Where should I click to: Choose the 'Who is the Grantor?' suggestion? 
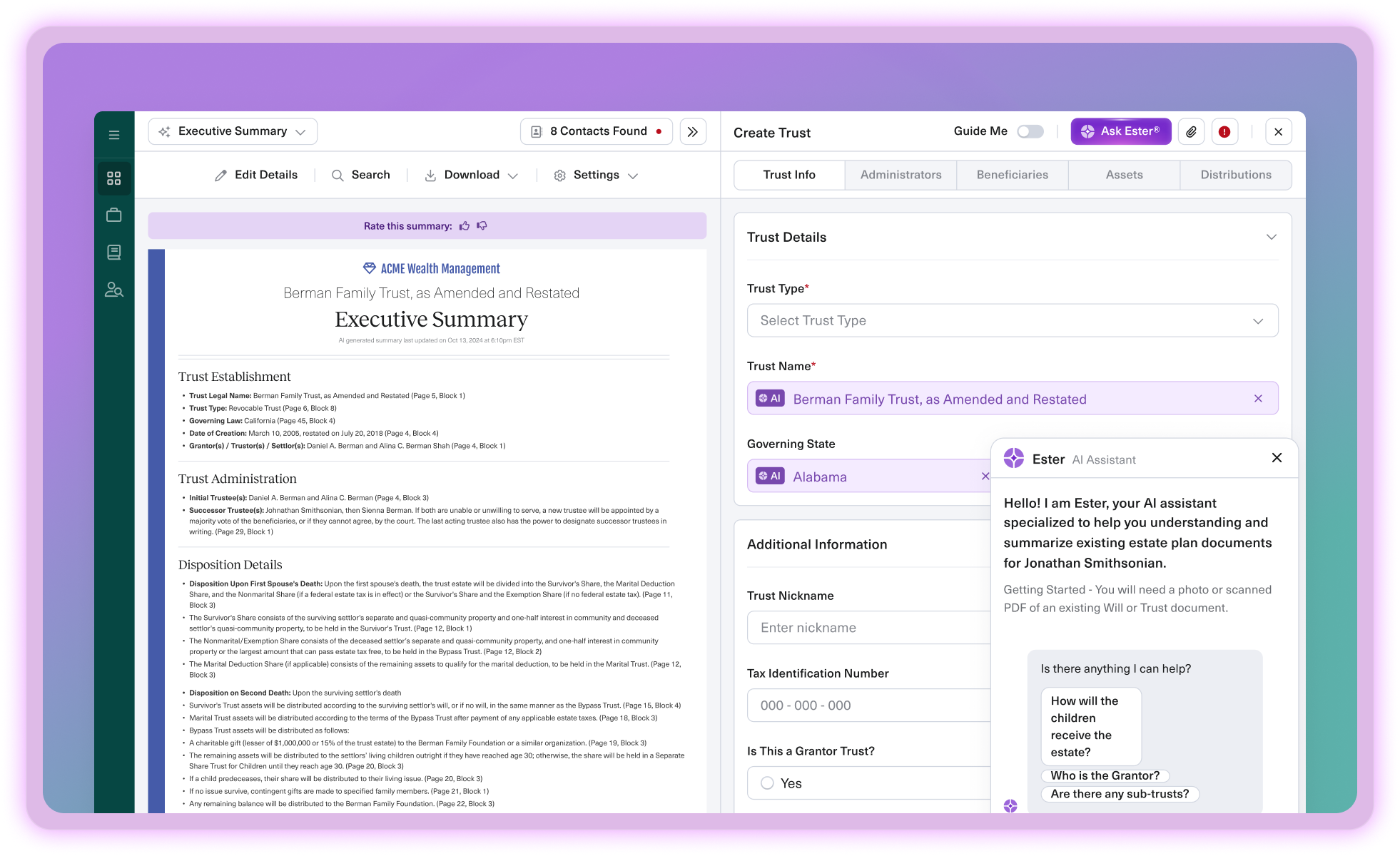(x=1105, y=775)
